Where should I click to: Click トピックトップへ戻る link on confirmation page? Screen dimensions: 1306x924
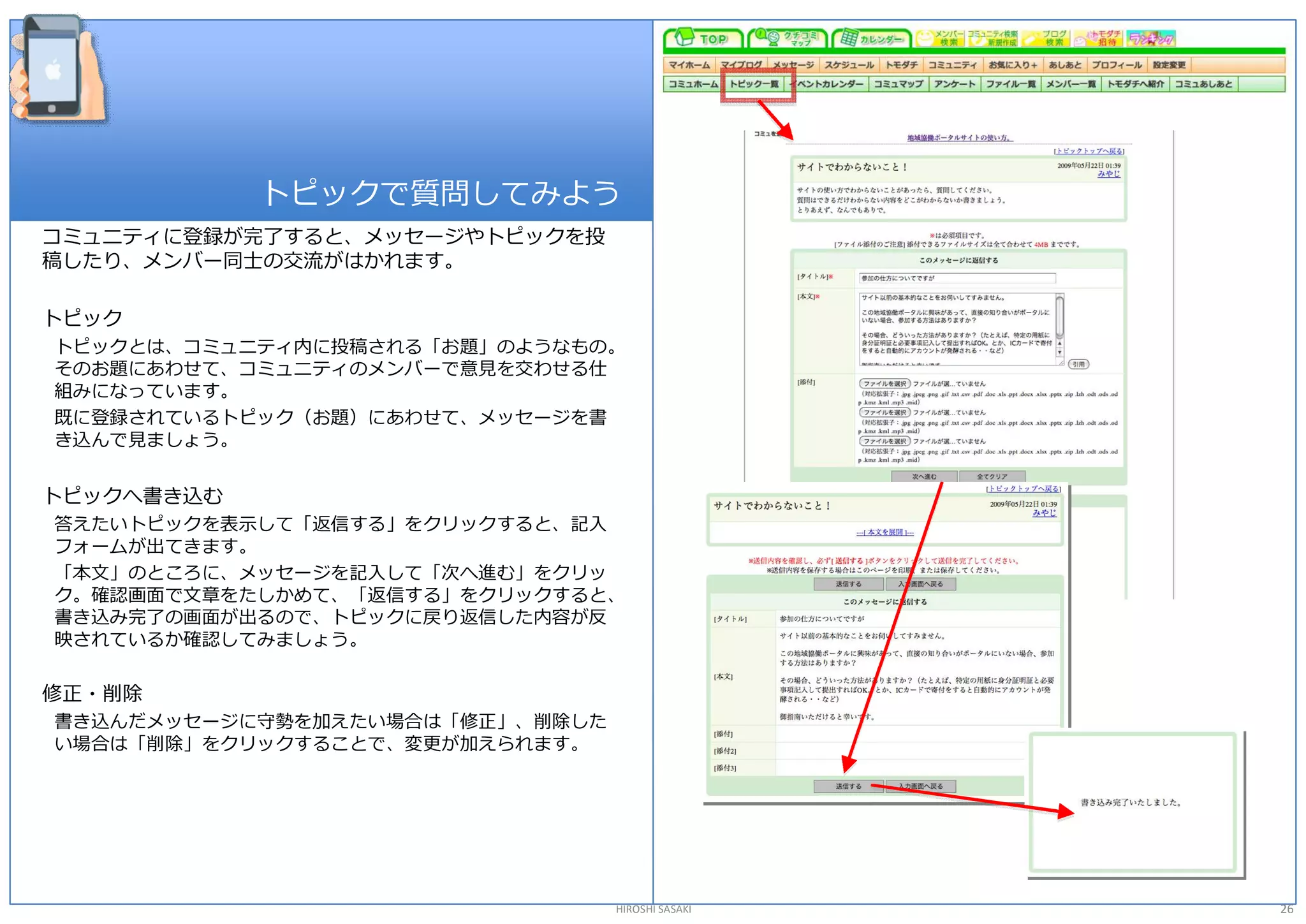(x=1024, y=489)
